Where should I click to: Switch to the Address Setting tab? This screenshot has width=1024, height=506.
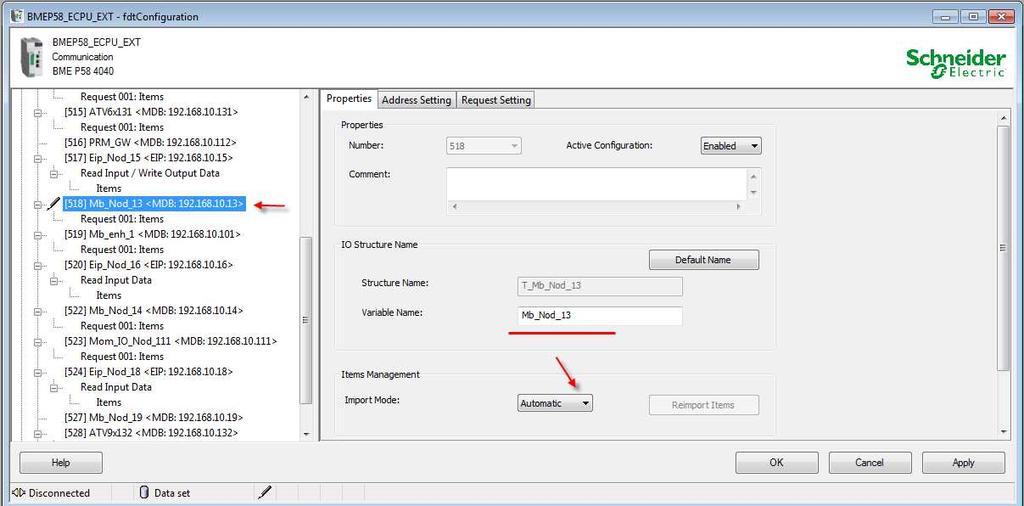(x=416, y=100)
